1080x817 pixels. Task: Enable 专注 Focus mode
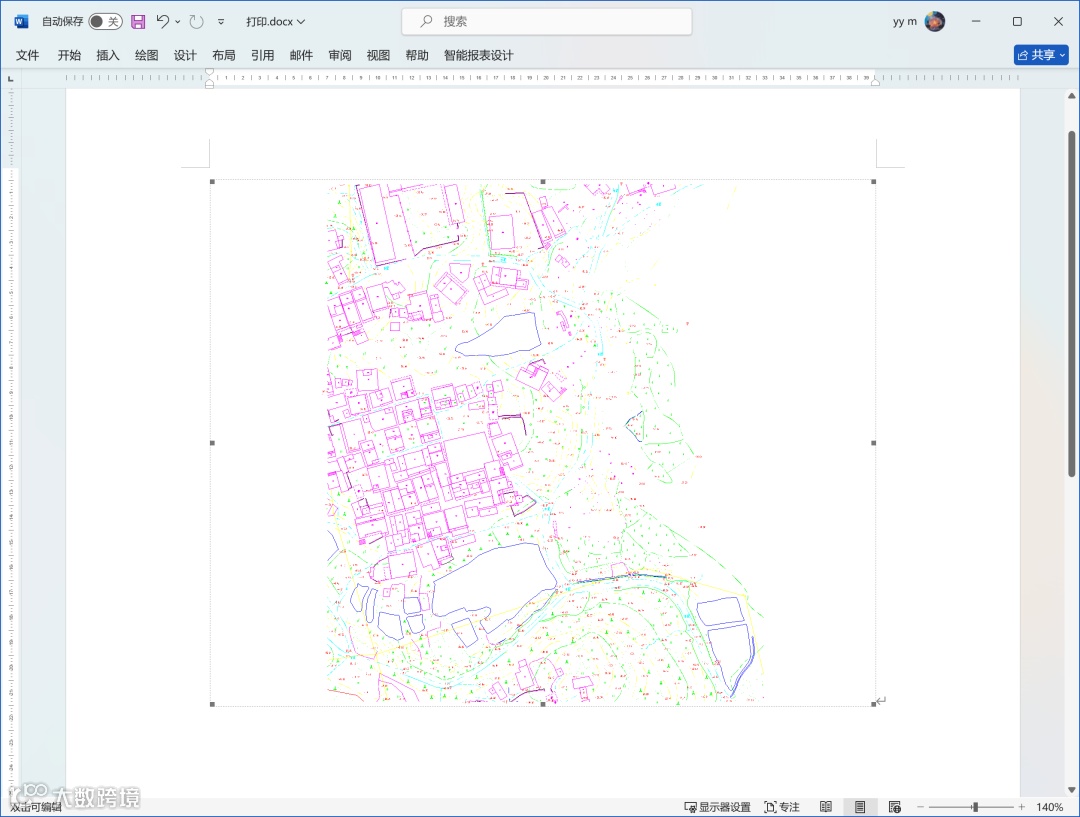pyautogui.click(x=782, y=807)
